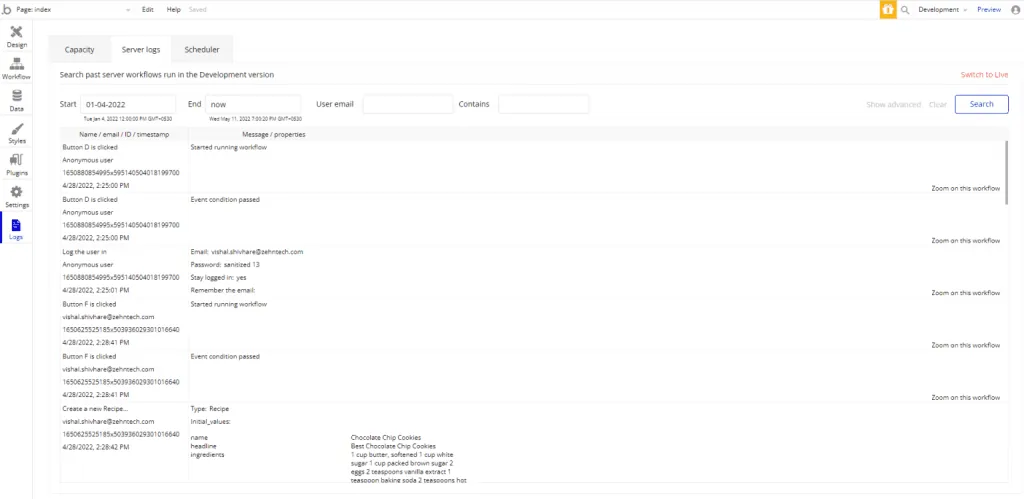Open the Help menu
This screenshot has height=499, width=1024.
click(x=174, y=10)
